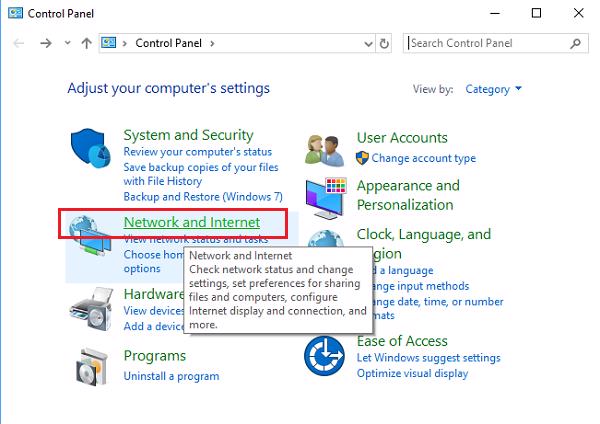Click Change account type link
Image resolution: width=600 pixels, height=424 pixels.
[x=424, y=158]
